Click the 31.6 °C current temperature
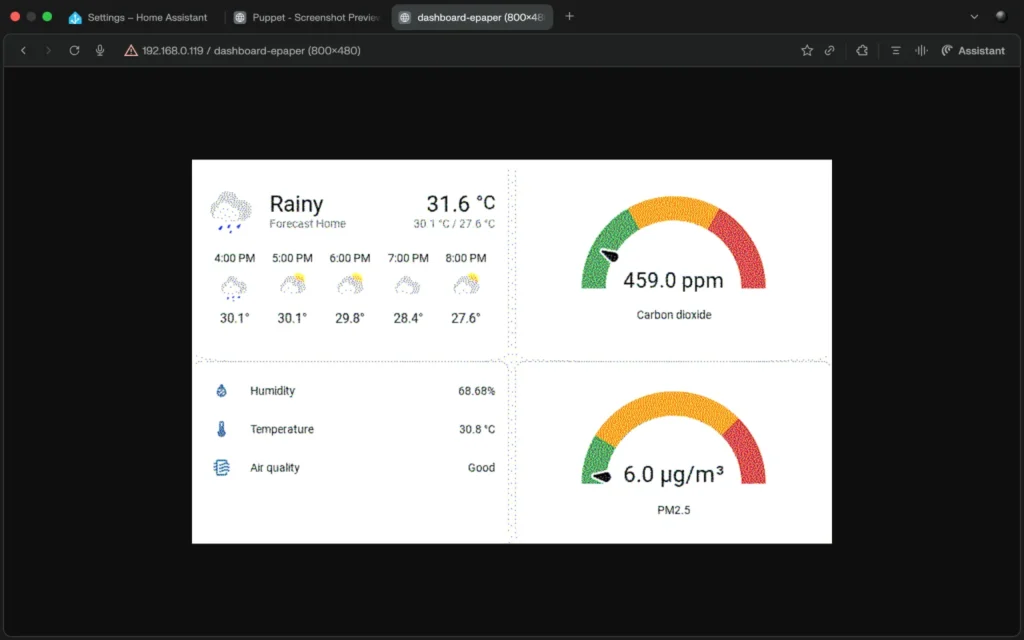 (460, 203)
